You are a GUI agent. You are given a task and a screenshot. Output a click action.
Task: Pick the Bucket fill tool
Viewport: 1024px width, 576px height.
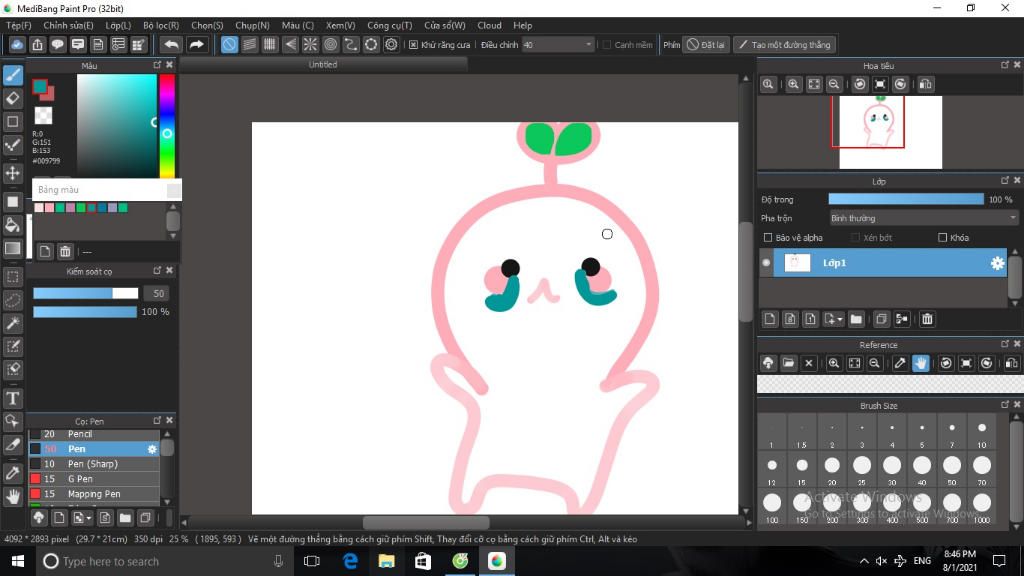click(x=12, y=225)
